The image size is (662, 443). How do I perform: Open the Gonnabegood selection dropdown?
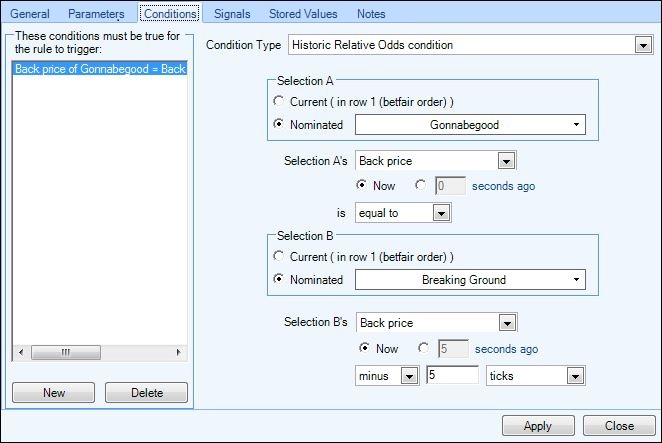(470, 125)
